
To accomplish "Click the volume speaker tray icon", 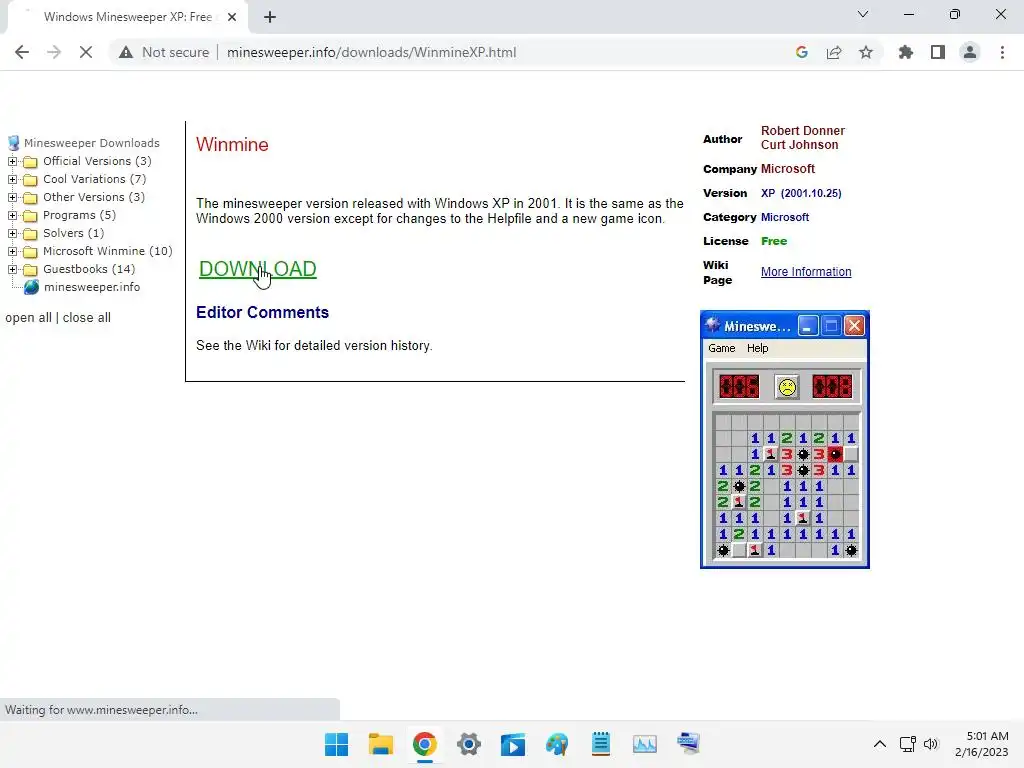I will pos(931,744).
